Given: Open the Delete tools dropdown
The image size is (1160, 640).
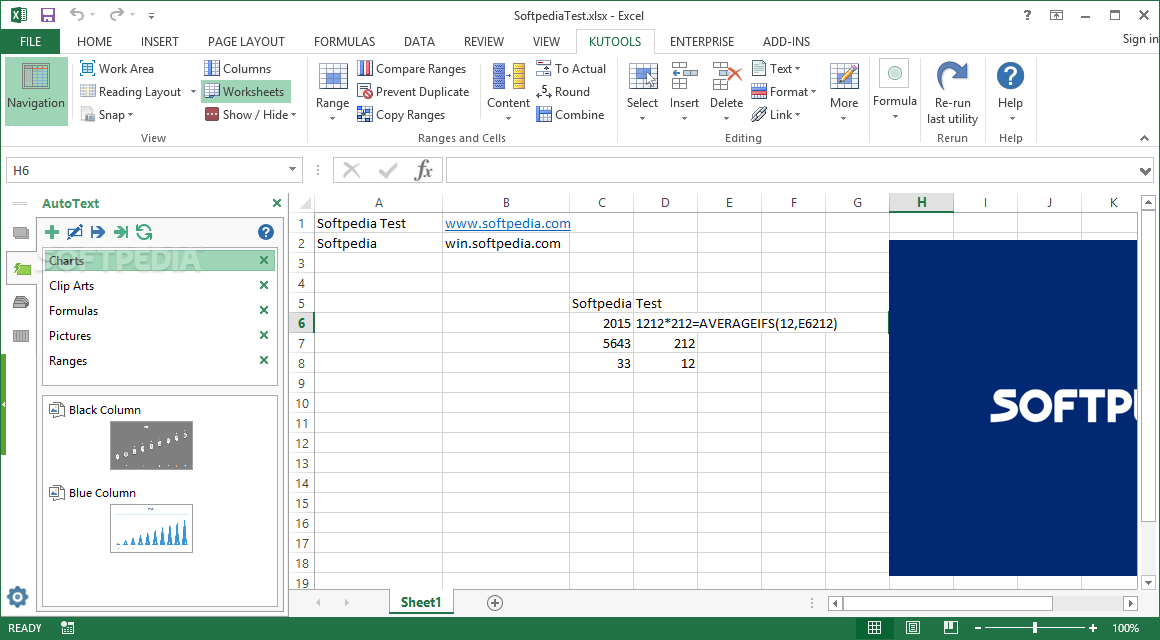Looking at the screenshot, I should tap(726, 91).
